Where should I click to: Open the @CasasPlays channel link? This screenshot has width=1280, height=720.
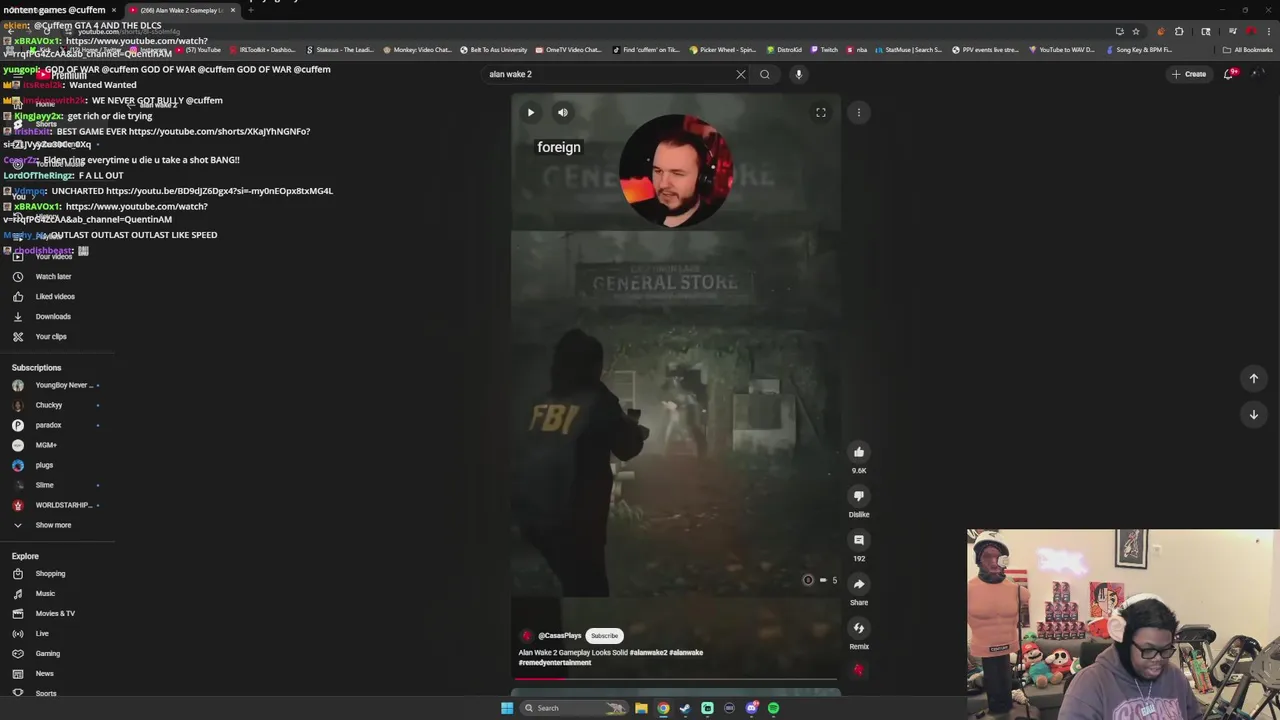coord(559,636)
